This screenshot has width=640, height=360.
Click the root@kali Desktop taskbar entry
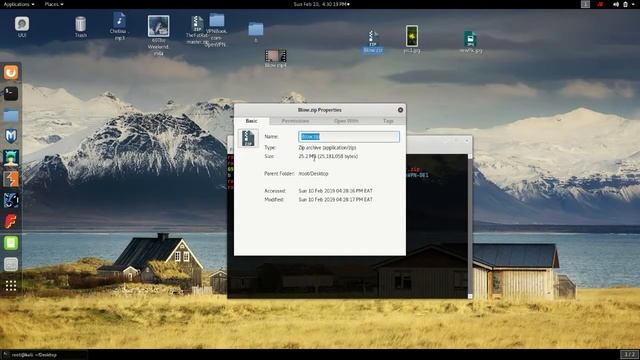[44, 355]
